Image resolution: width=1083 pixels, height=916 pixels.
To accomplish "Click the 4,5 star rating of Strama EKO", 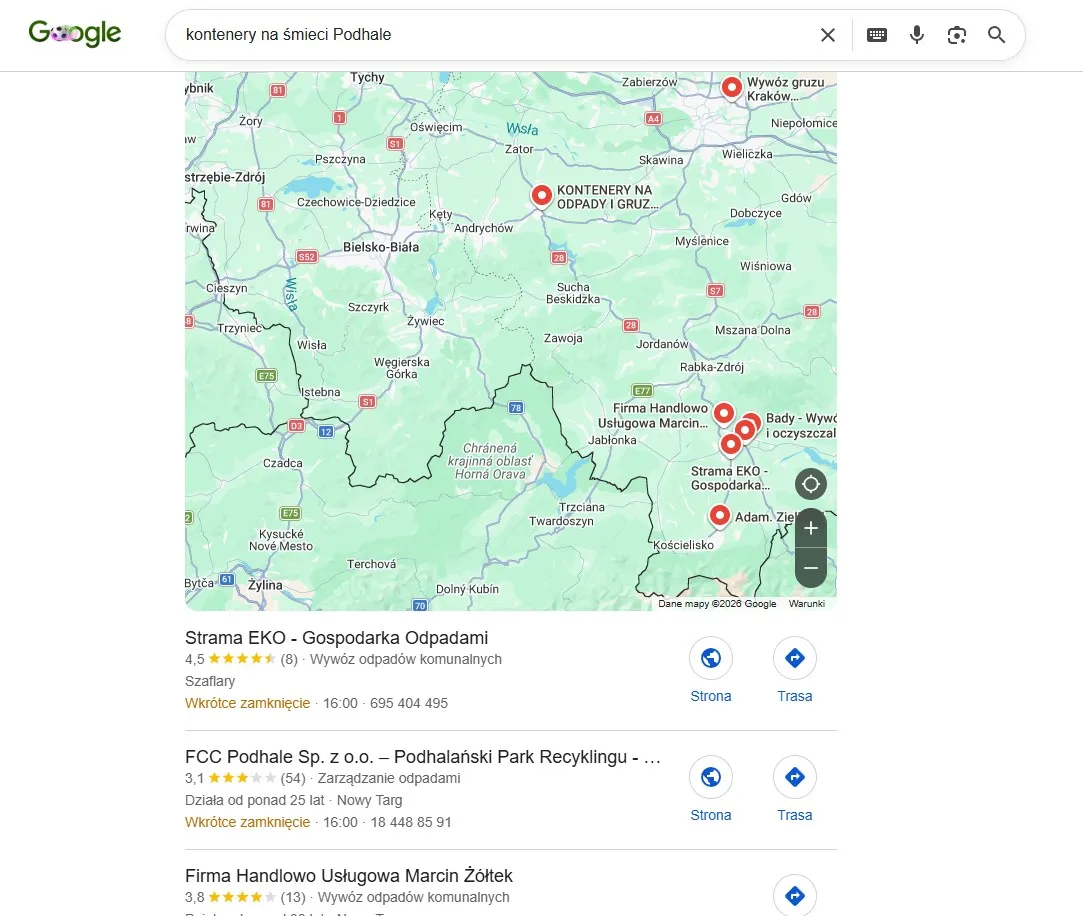I will pyautogui.click(x=241, y=659).
